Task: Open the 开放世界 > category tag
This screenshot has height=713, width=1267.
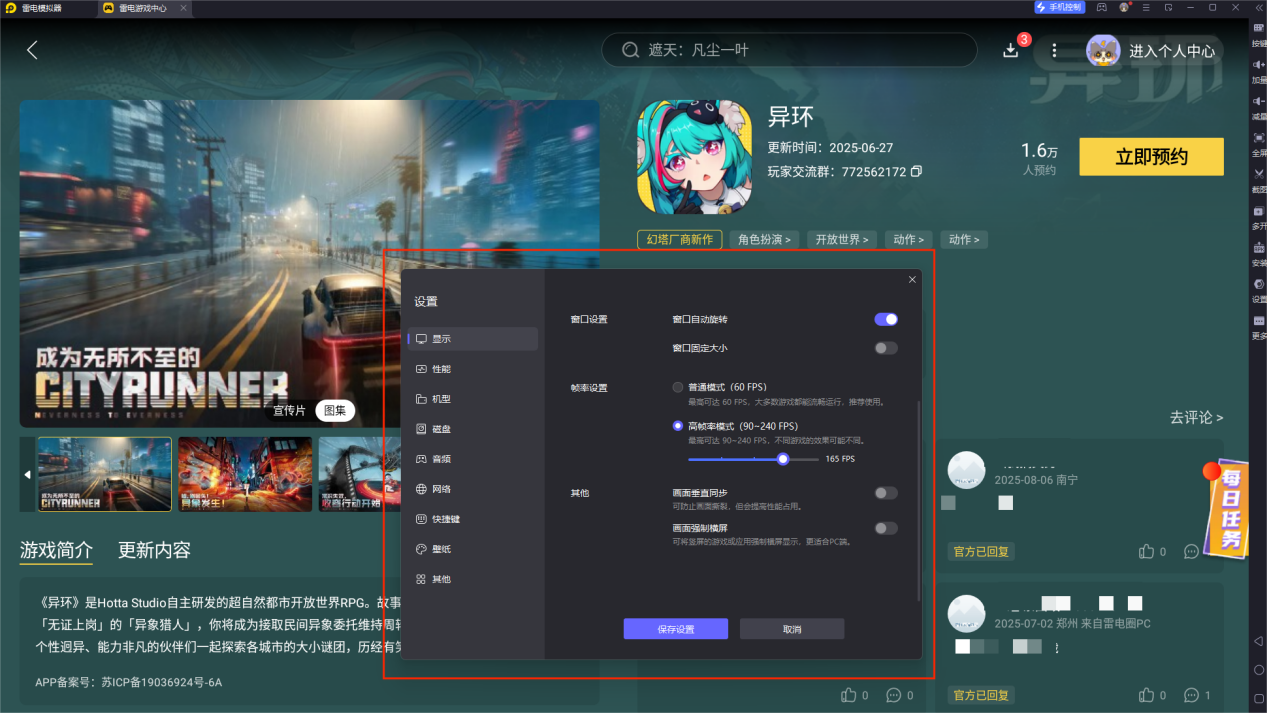Action: click(x=842, y=240)
